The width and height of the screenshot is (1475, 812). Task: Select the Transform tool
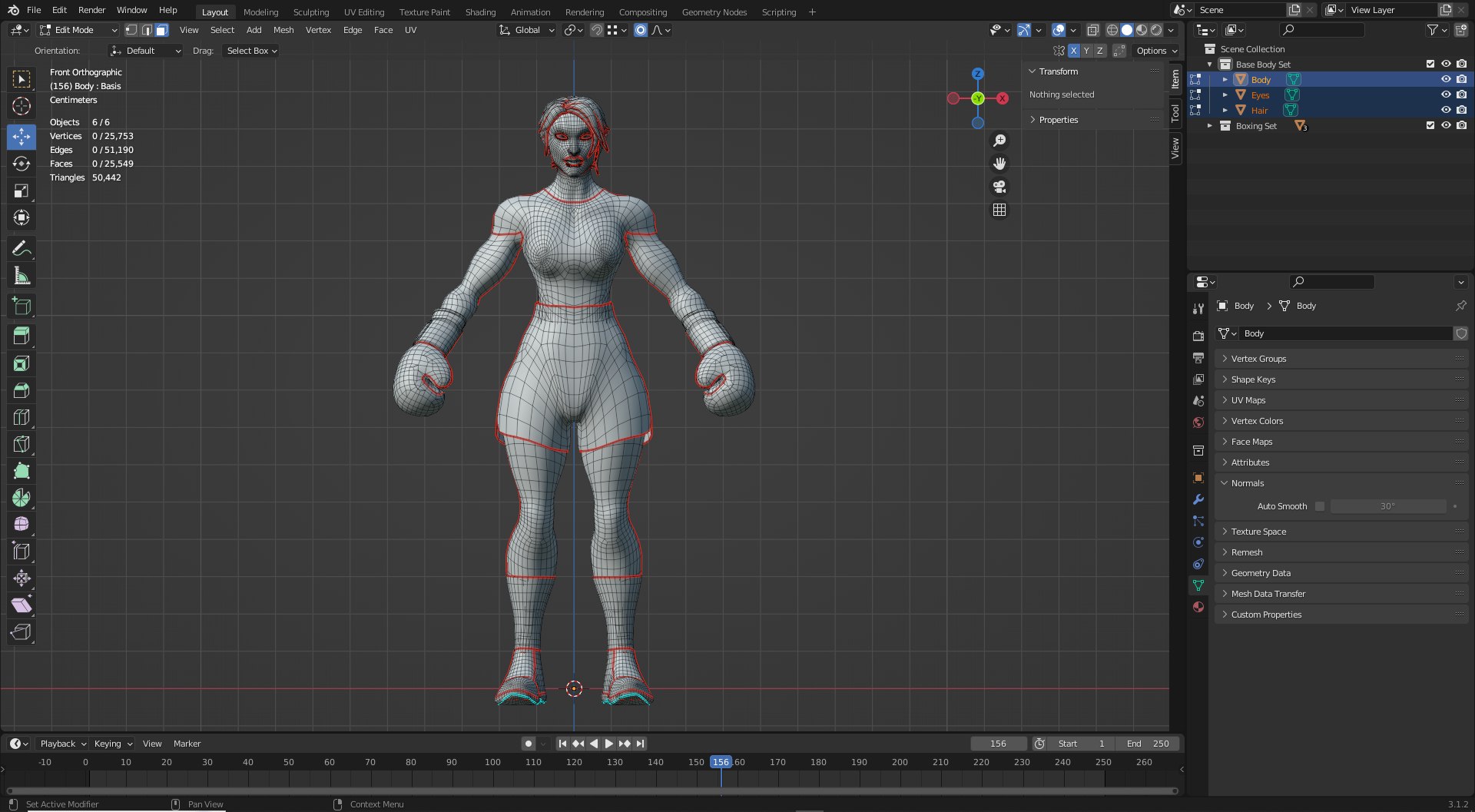click(x=22, y=217)
